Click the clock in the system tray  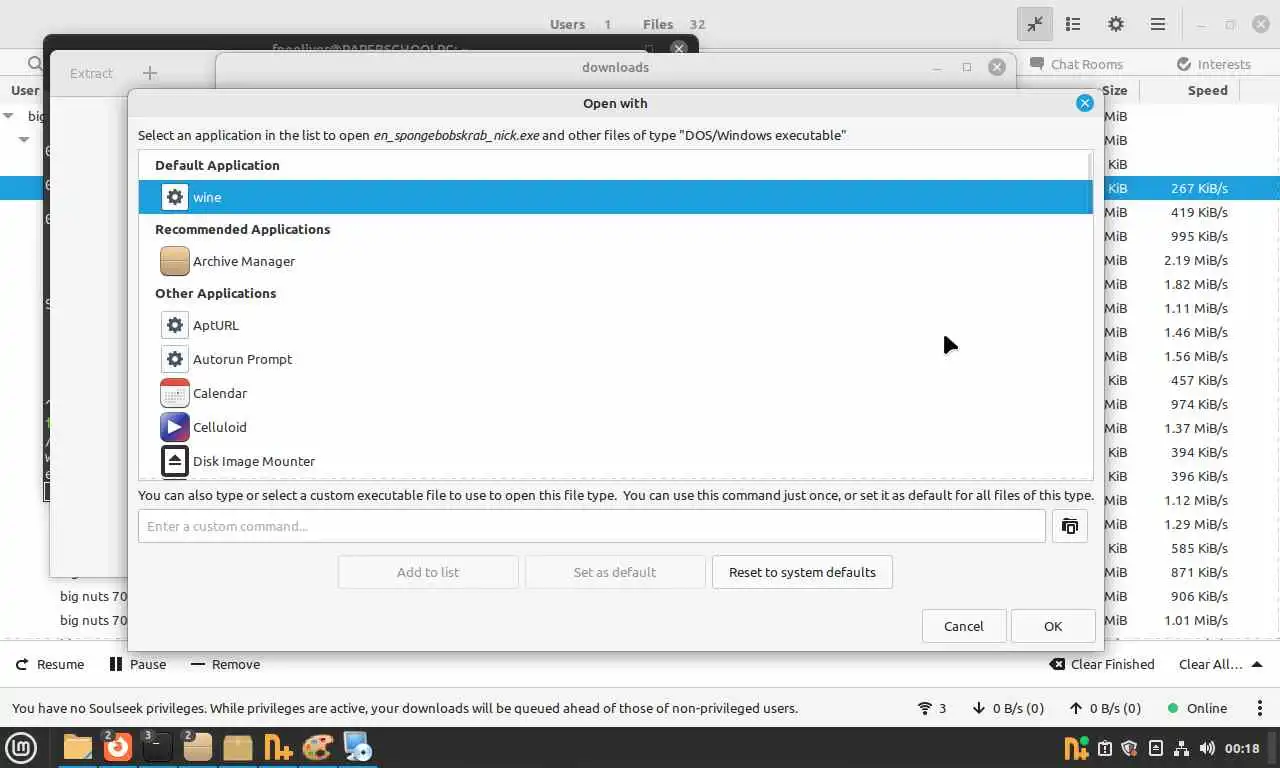tap(1242, 748)
